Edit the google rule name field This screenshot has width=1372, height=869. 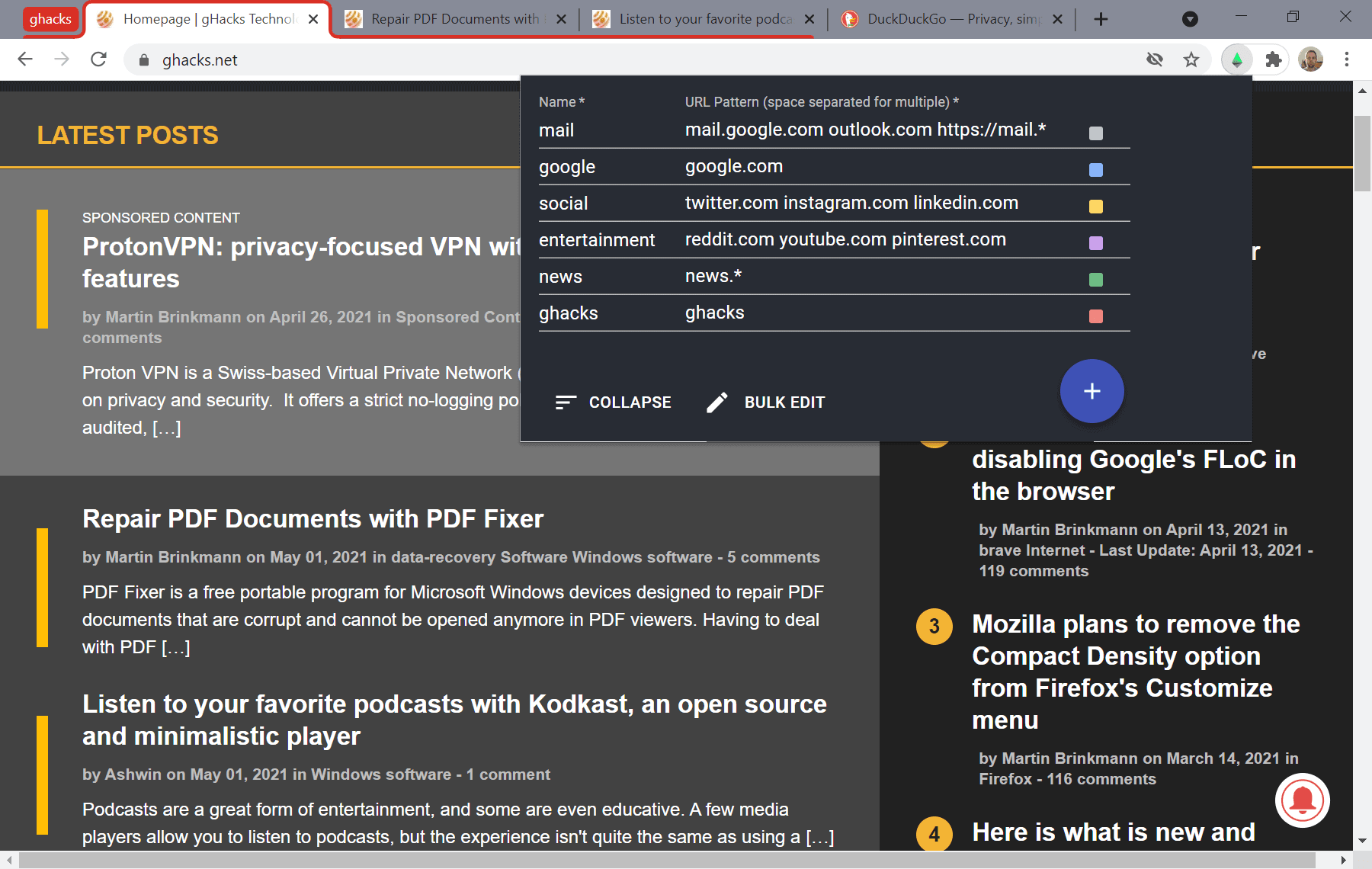pos(607,167)
